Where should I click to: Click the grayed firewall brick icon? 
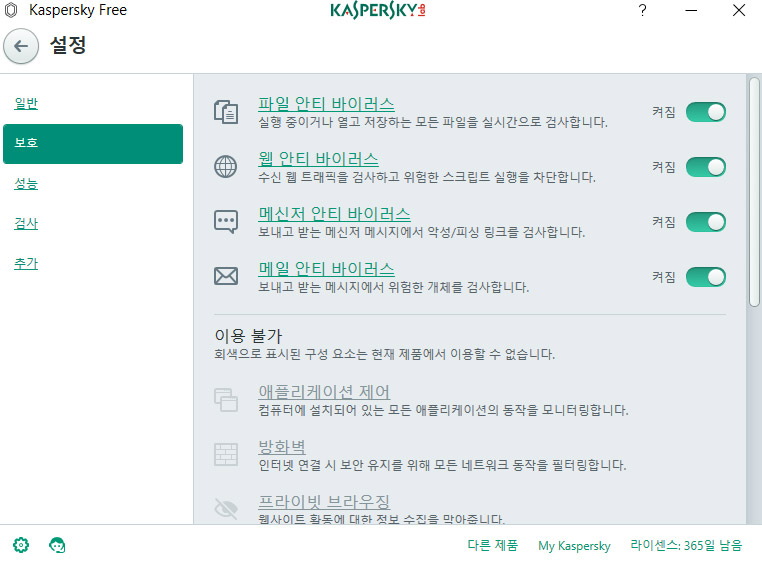pos(226,455)
